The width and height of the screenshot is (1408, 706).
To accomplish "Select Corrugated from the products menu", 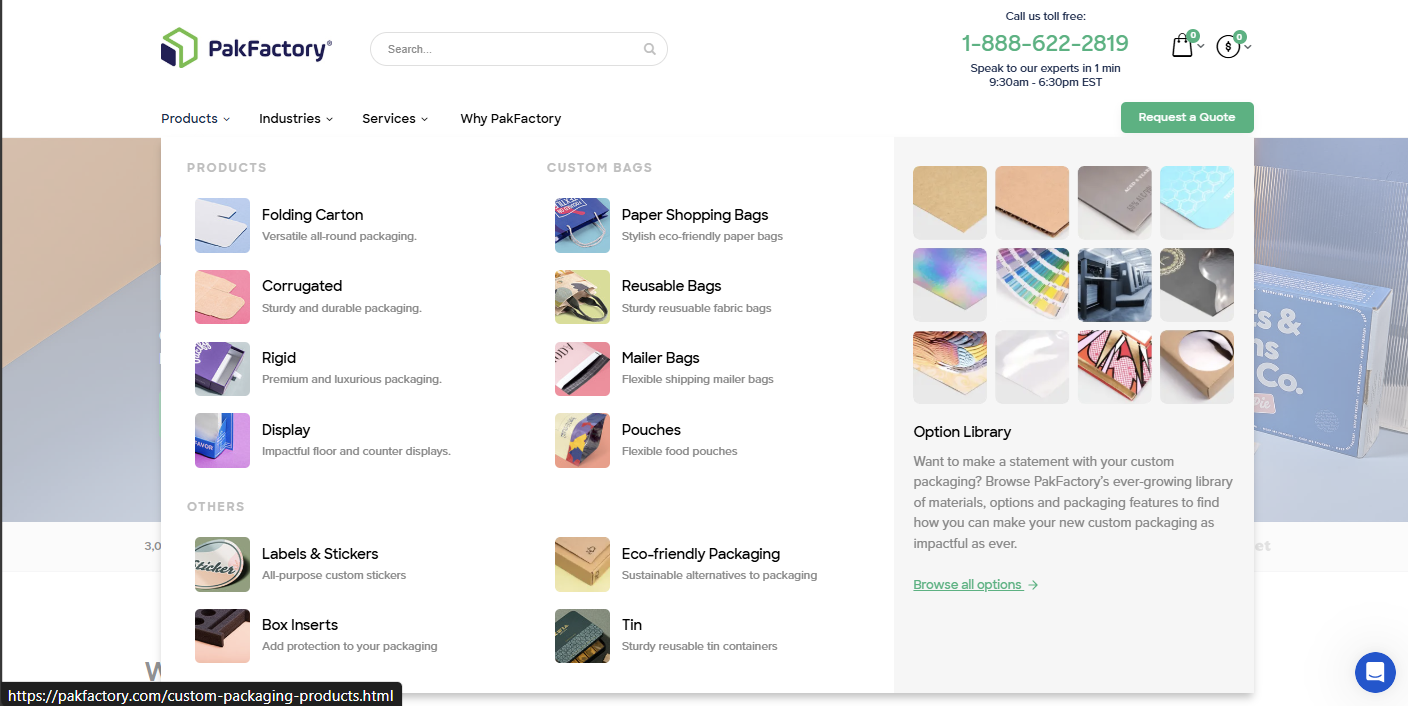I will click(x=302, y=286).
